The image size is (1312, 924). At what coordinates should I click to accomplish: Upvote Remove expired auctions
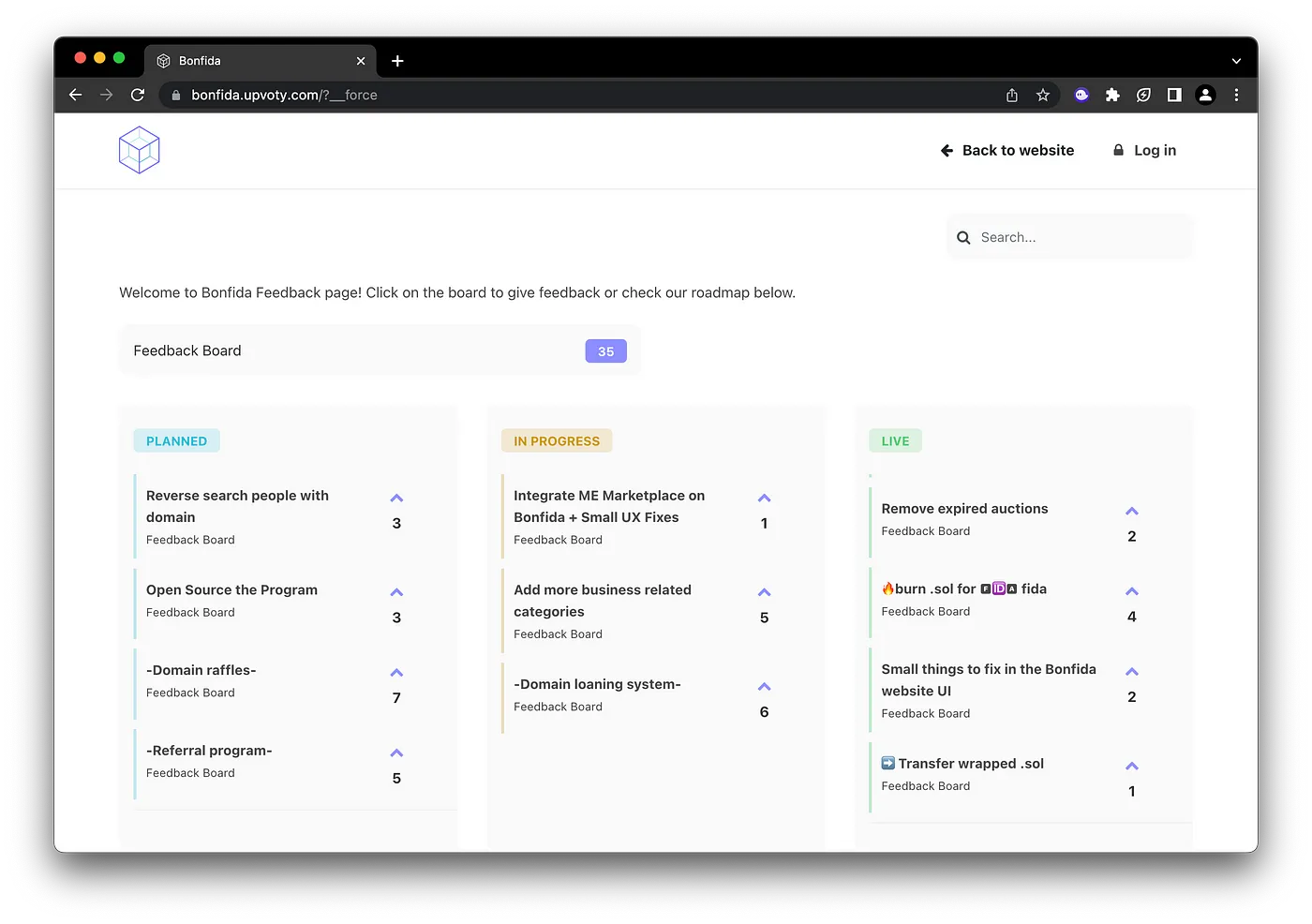coord(1131,511)
